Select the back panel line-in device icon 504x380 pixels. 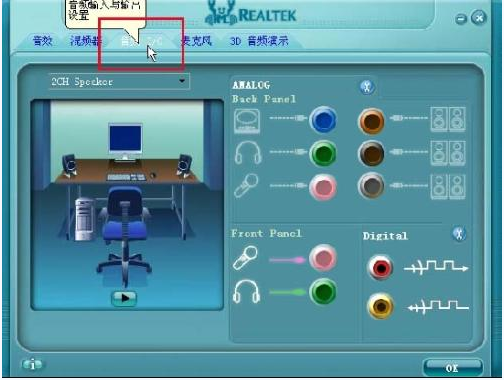[247, 122]
